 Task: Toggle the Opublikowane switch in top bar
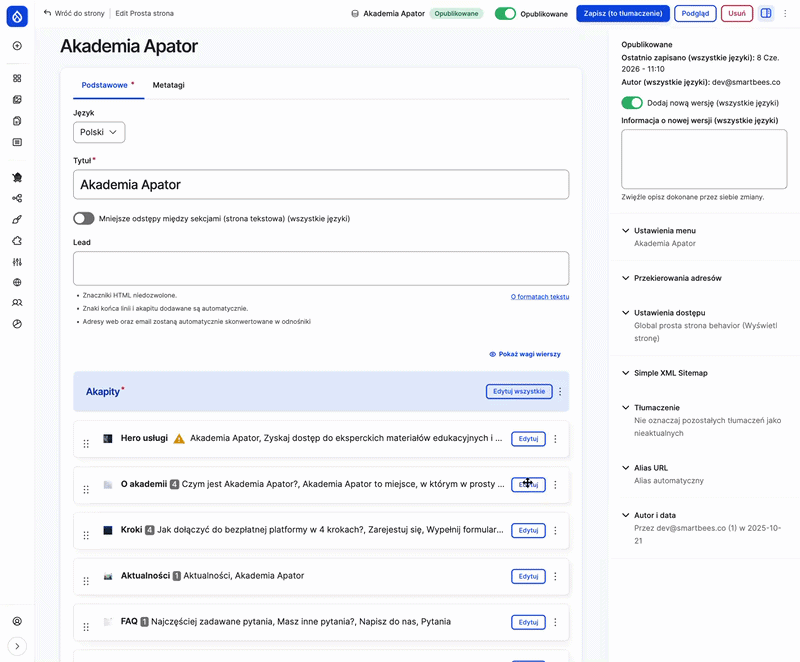(x=505, y=14)
